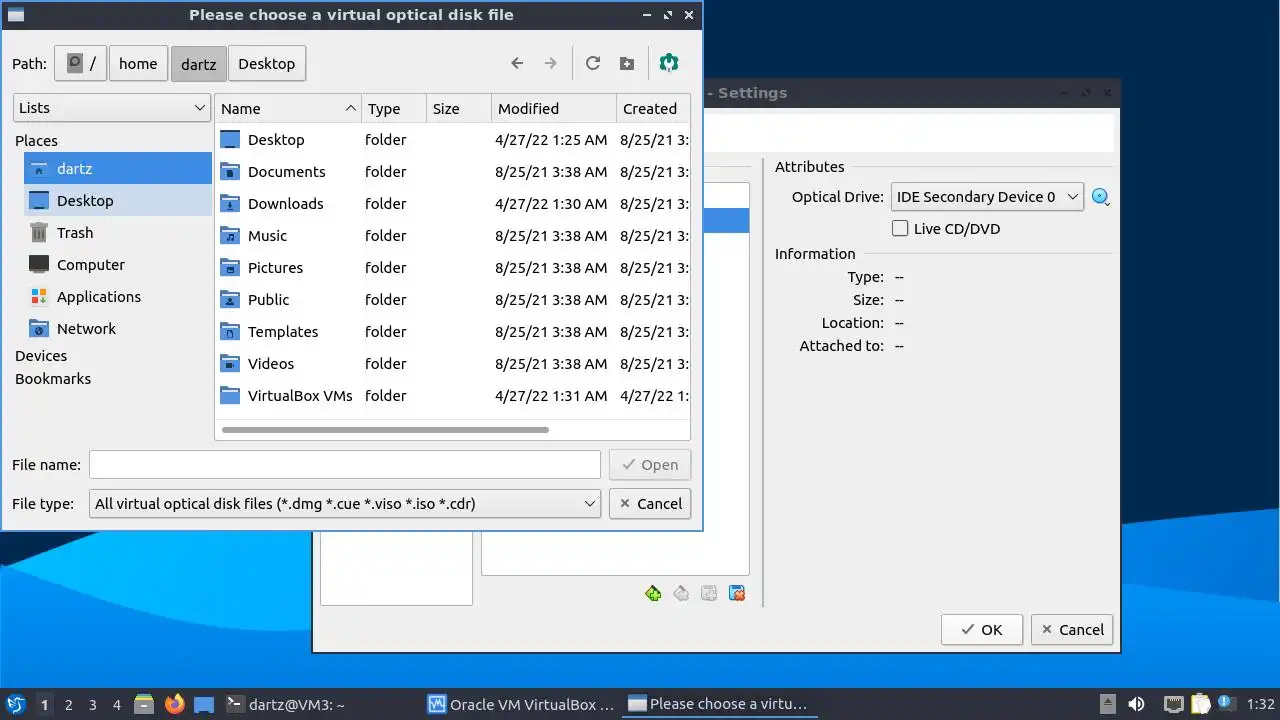This screenshot has width=1280, height=720.
Task: Click the remove controller icon in Settings
Action: [x=681, y=593]
